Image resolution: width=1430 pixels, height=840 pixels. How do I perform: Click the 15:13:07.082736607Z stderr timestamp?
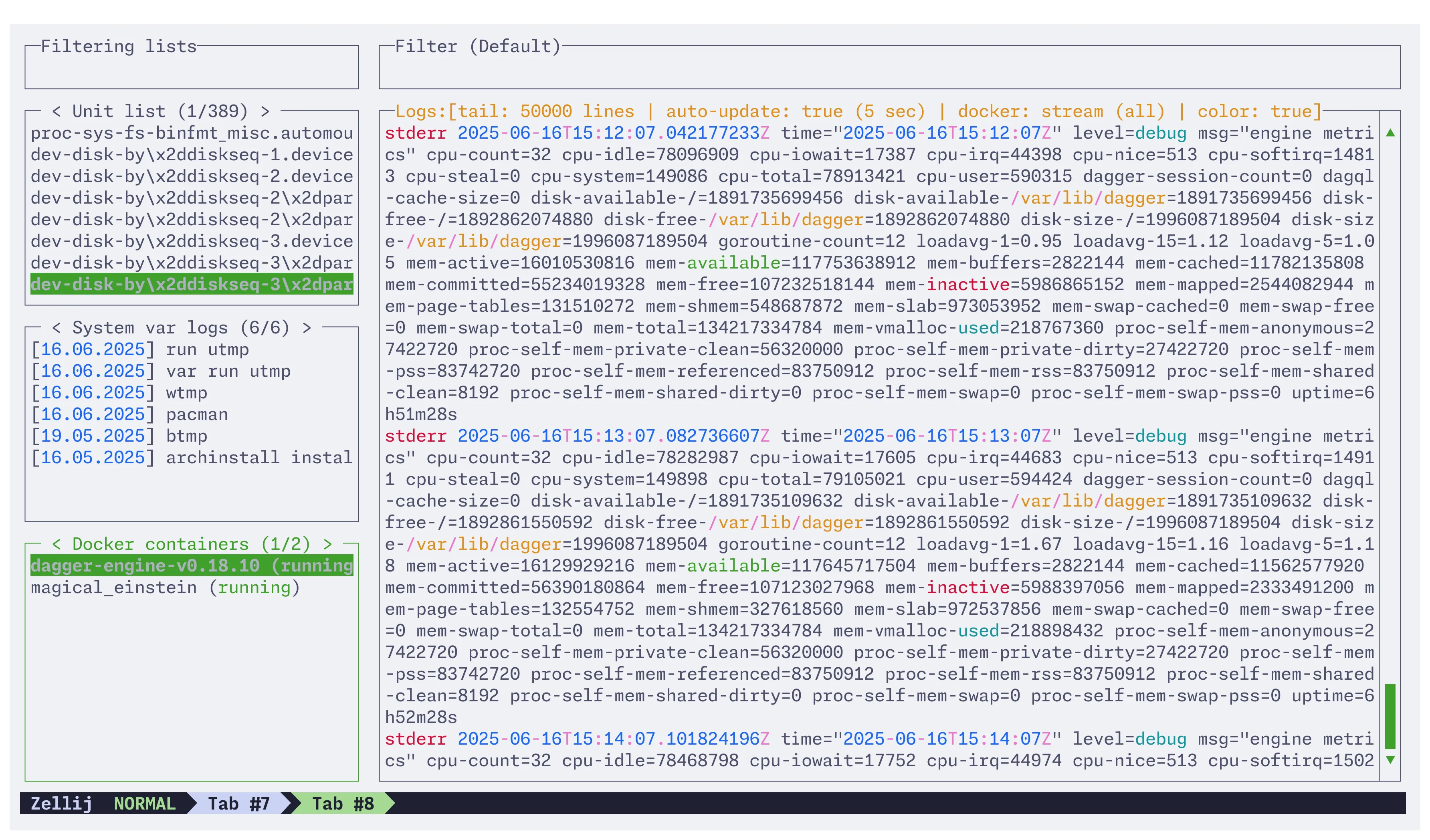click(614, 436)
